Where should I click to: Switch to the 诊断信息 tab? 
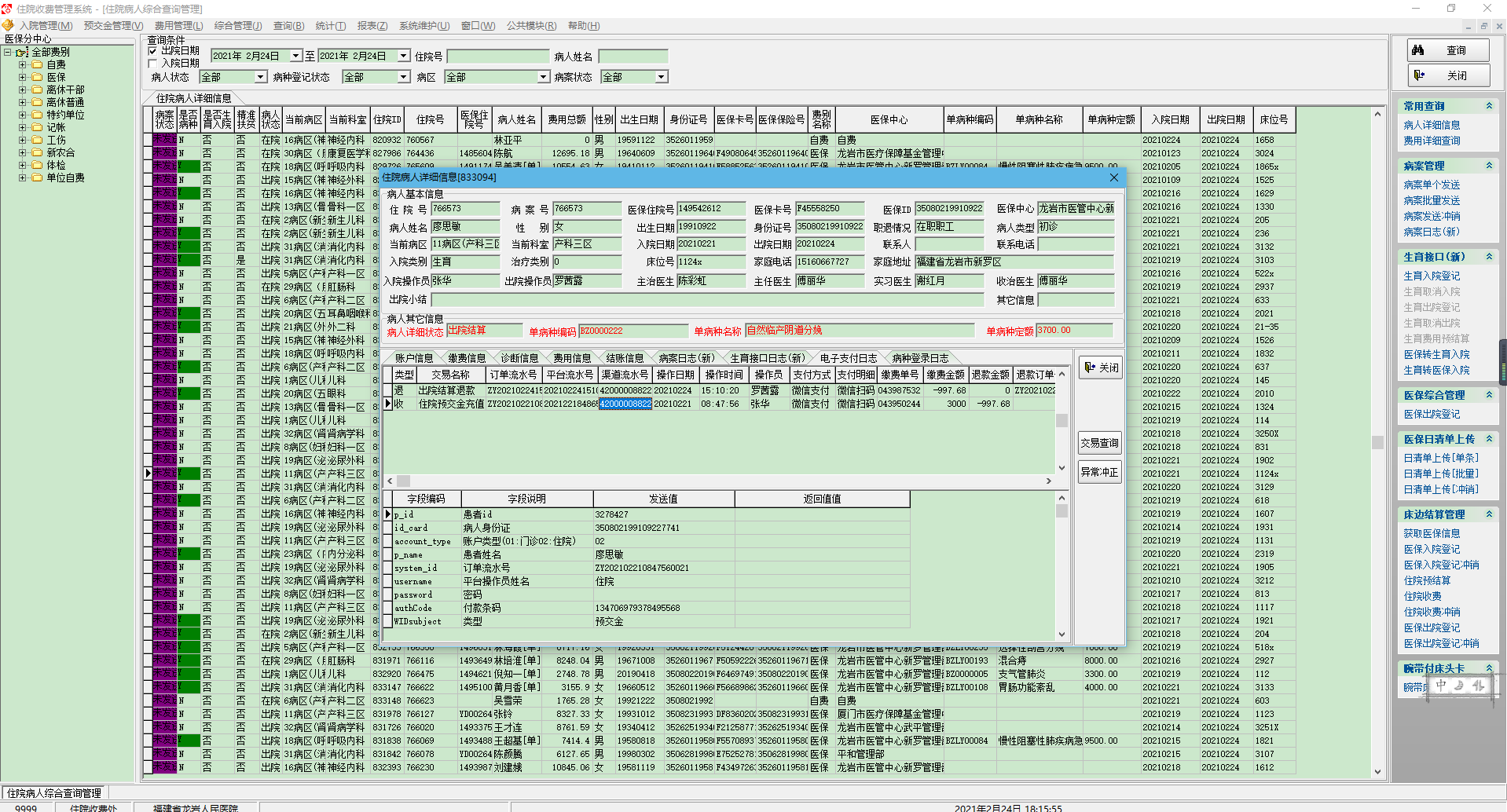pos(519,358)
